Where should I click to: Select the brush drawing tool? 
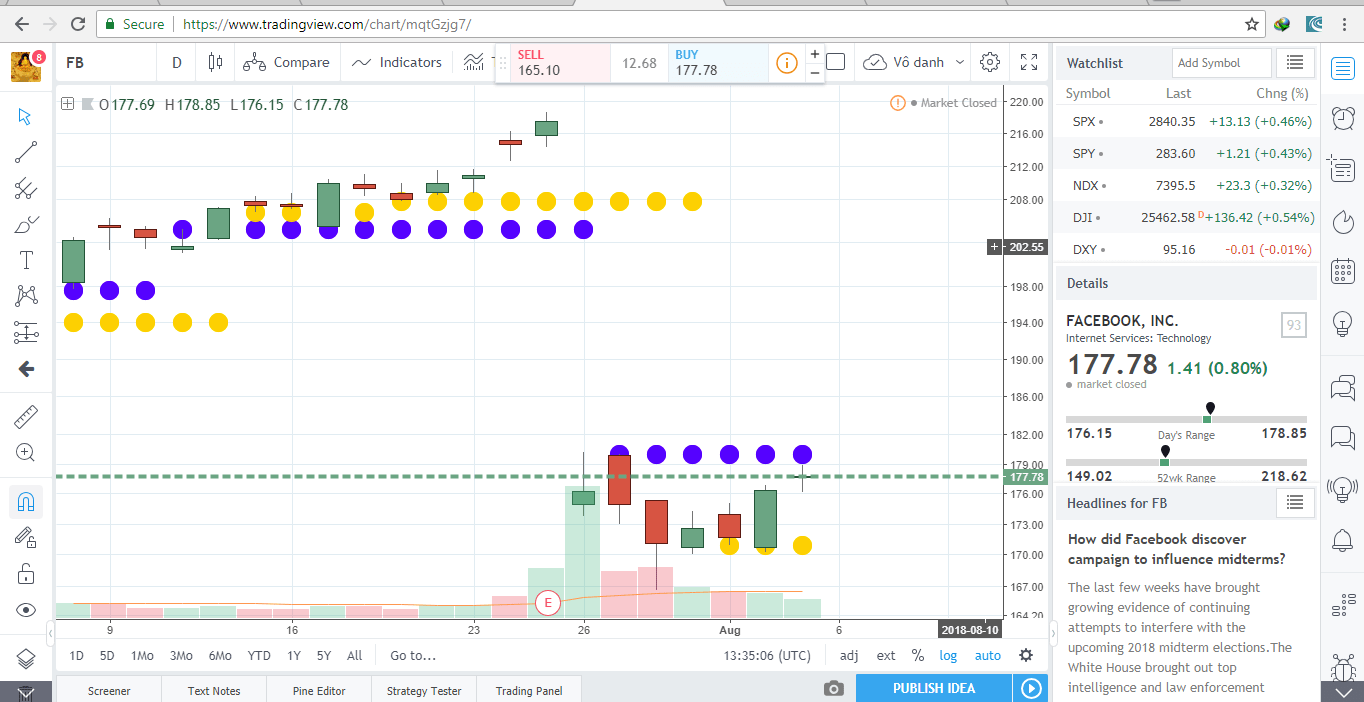coord(26,225)
